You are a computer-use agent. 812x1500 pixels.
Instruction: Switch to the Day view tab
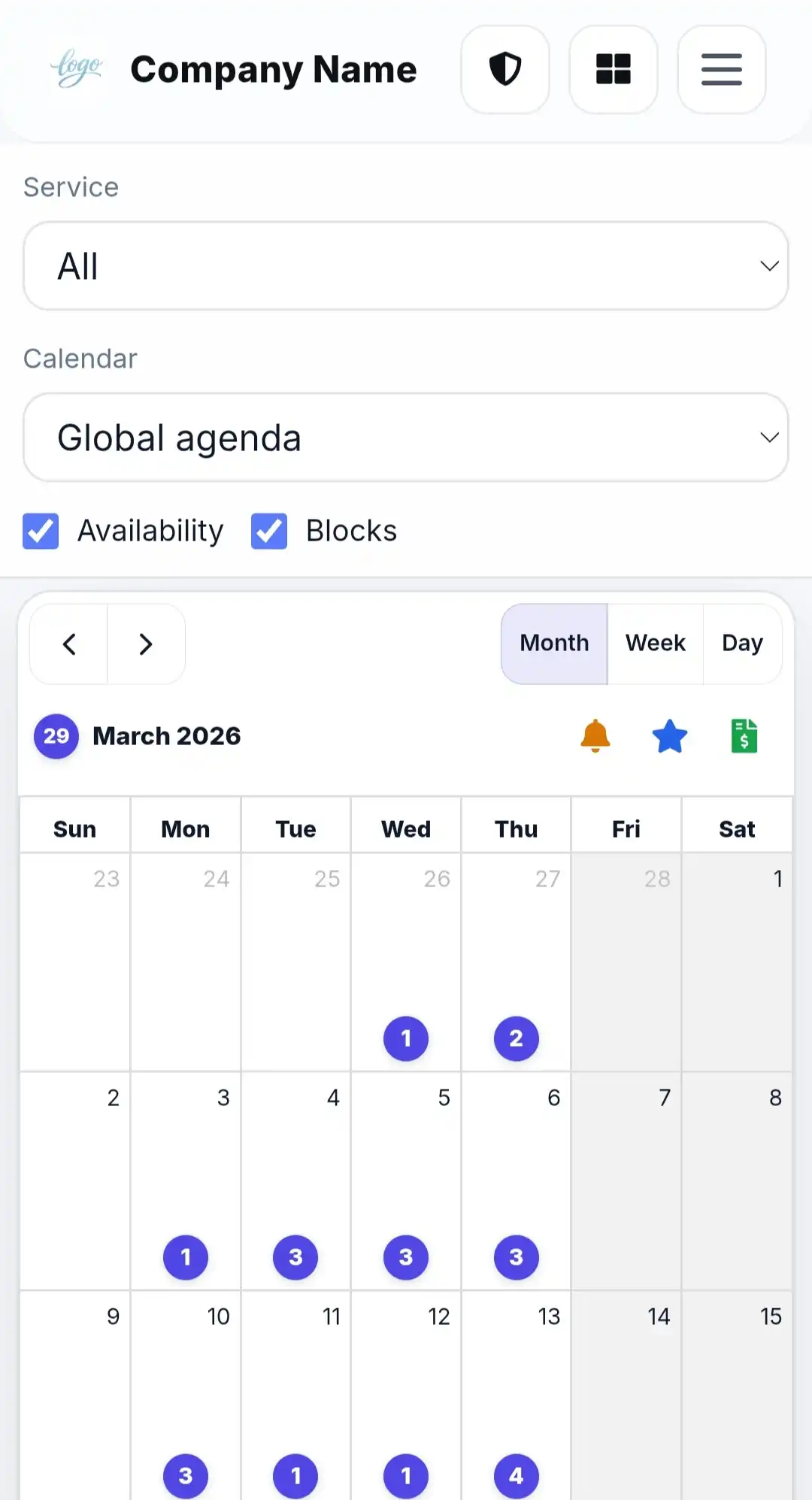click(x=741, y=644)
